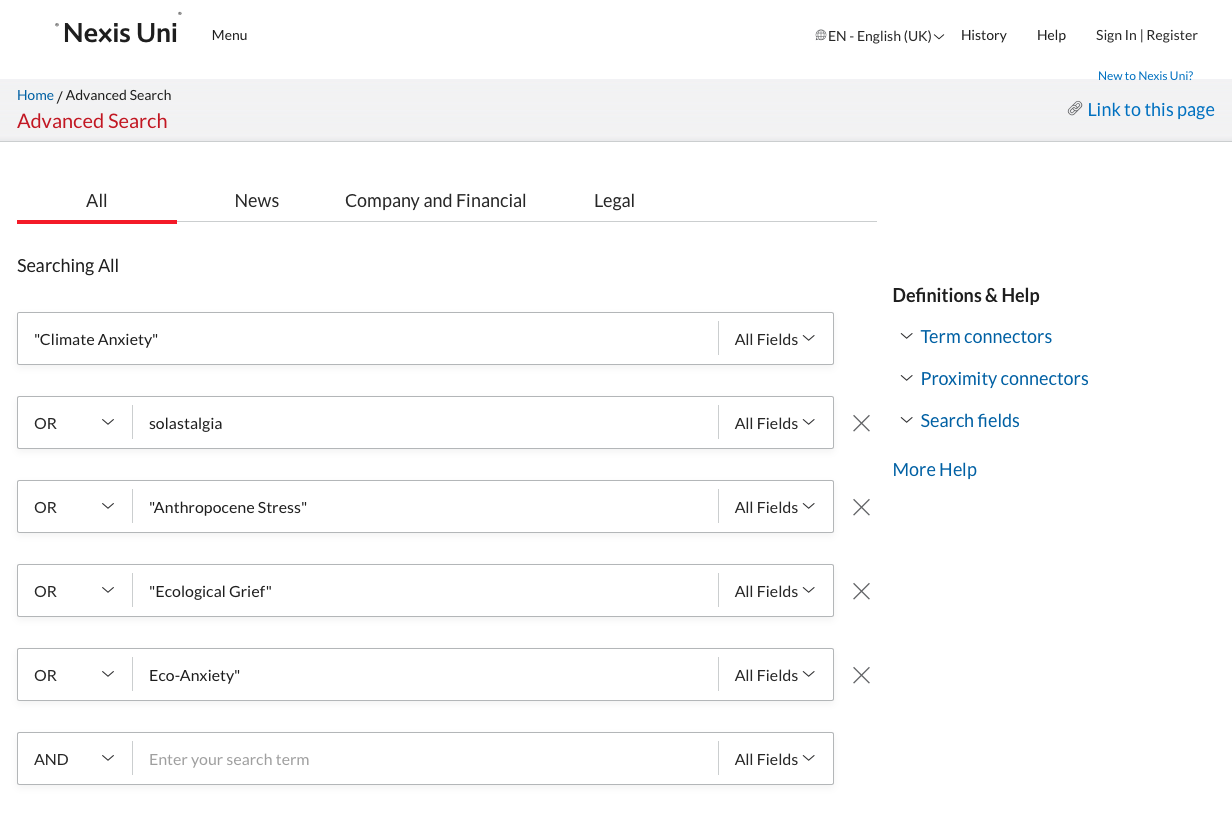Click the paperclip Link to this page icon
Image resolution: width=1232 pixels, height=816 pixels.
pos(1075,109)
